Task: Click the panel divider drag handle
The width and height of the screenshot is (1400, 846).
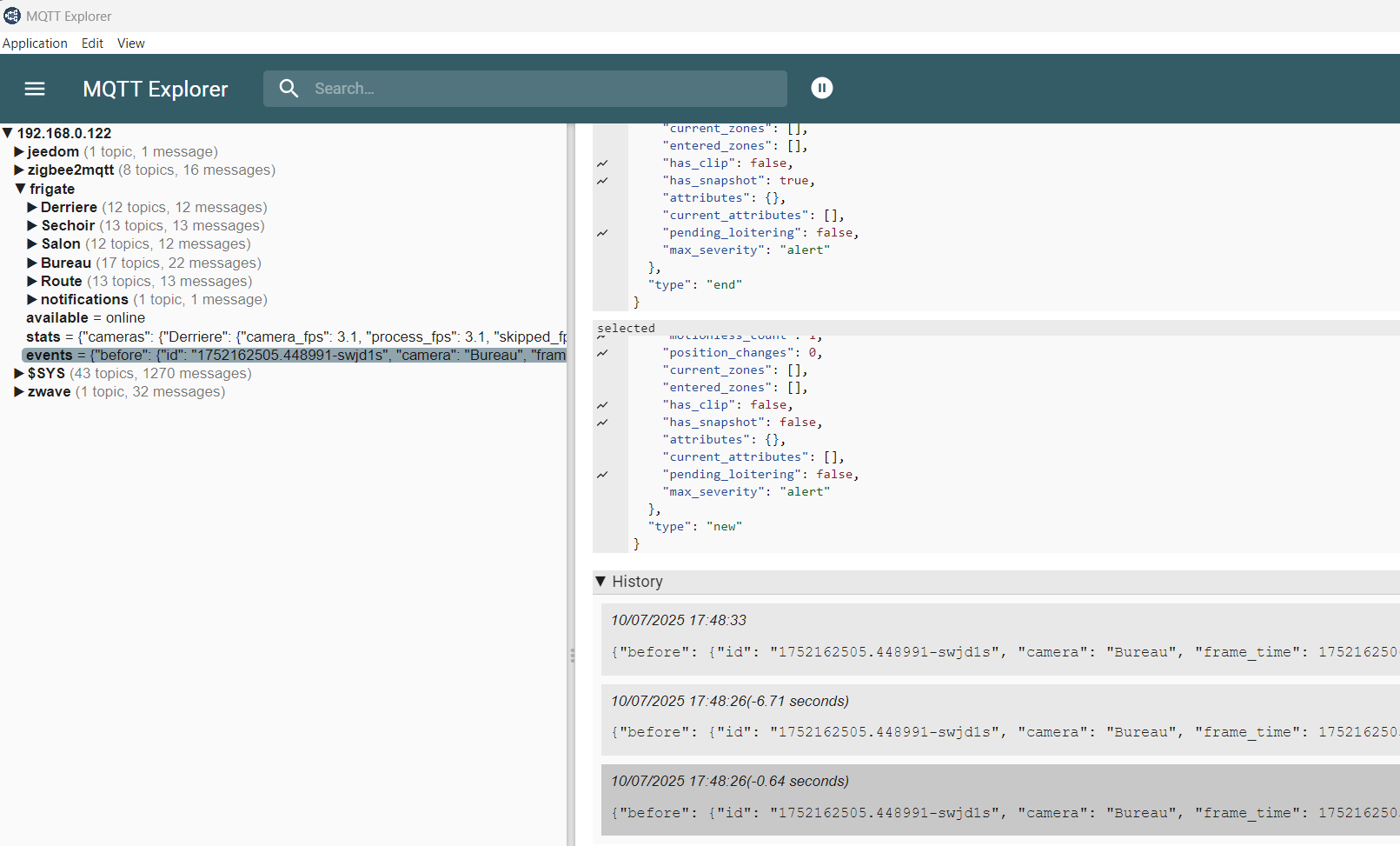Action: click(572, 656)
